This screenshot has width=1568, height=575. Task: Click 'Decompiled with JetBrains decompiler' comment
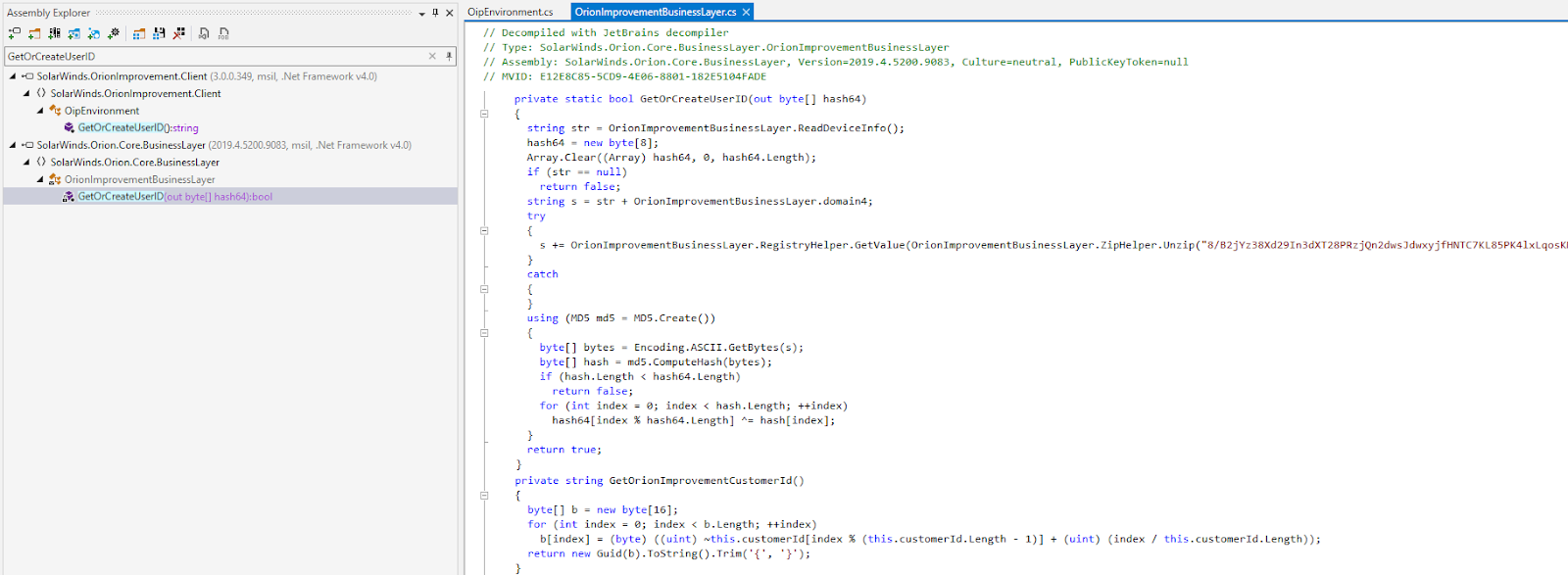click(614, 32)
